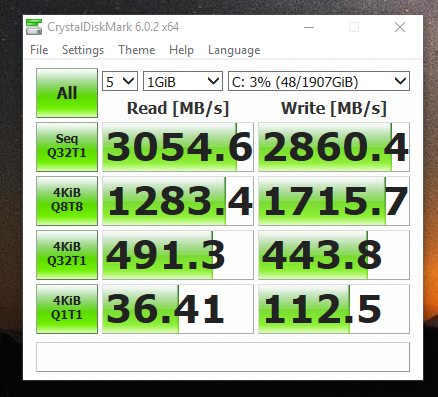Close the CrystalDiskMark window
This screenshot has height=397, width=438.
tap(400, 27)
